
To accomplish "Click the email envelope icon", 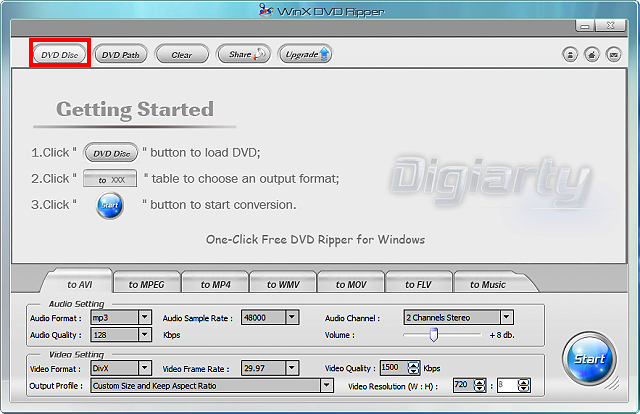I will 613,54.
